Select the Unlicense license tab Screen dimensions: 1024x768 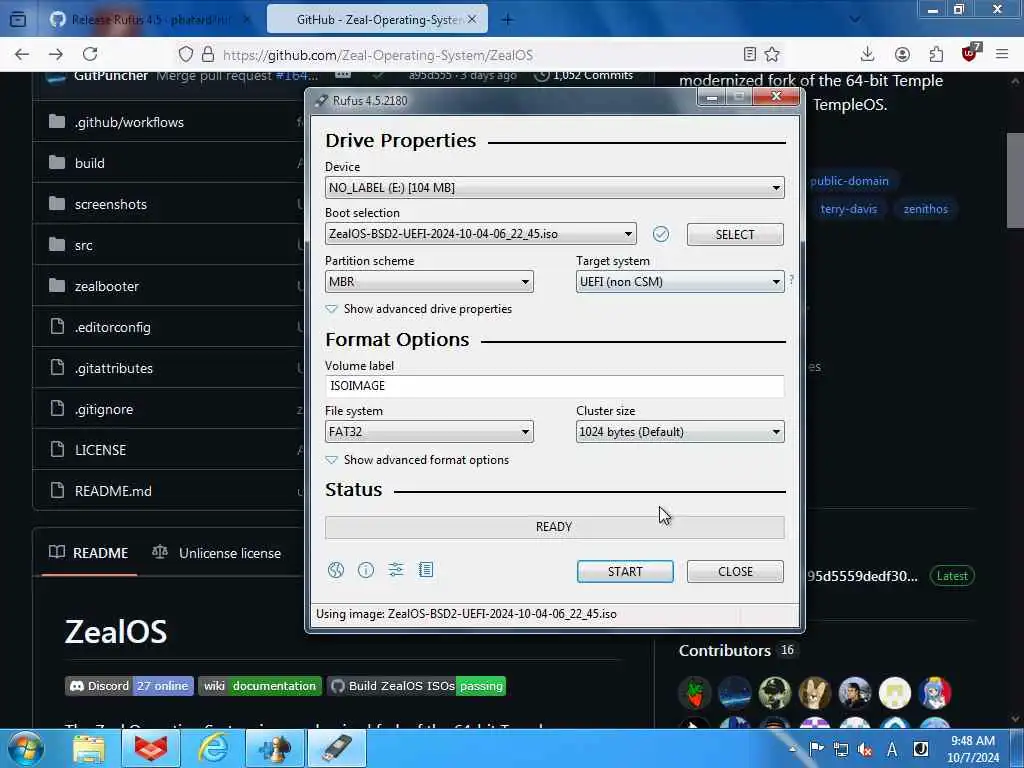[x=216, y=553]
